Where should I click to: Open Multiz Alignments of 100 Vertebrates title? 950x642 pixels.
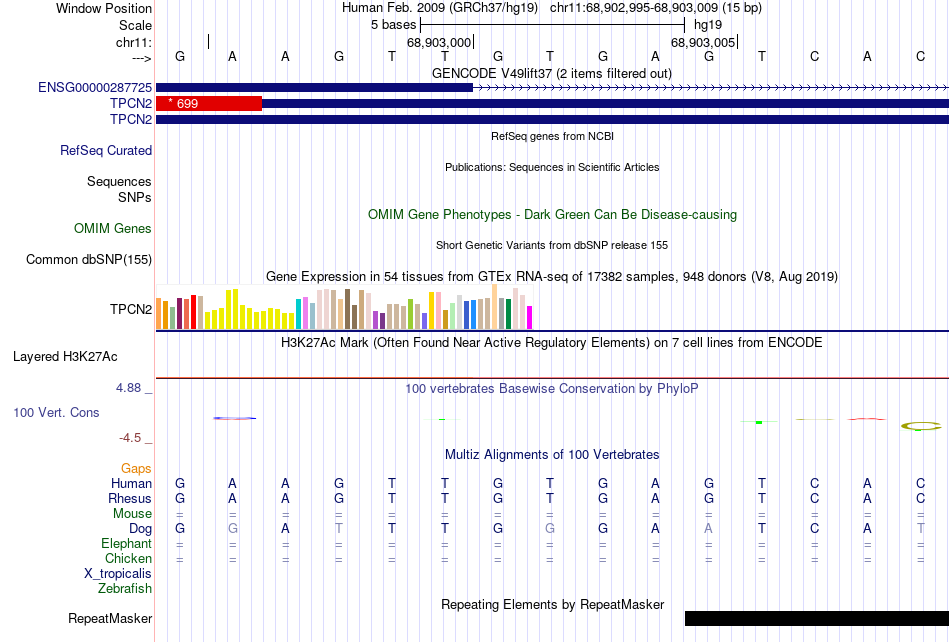[x=552, y=454]
